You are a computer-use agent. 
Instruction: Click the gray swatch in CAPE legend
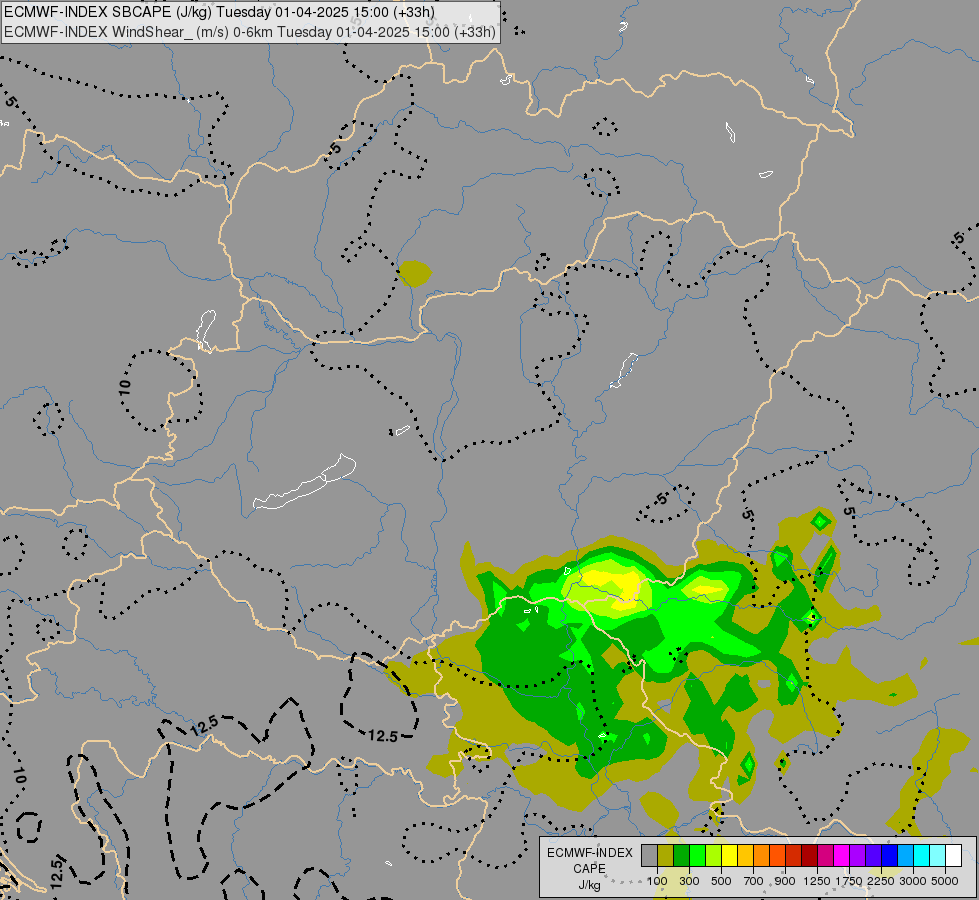(649, 856)
